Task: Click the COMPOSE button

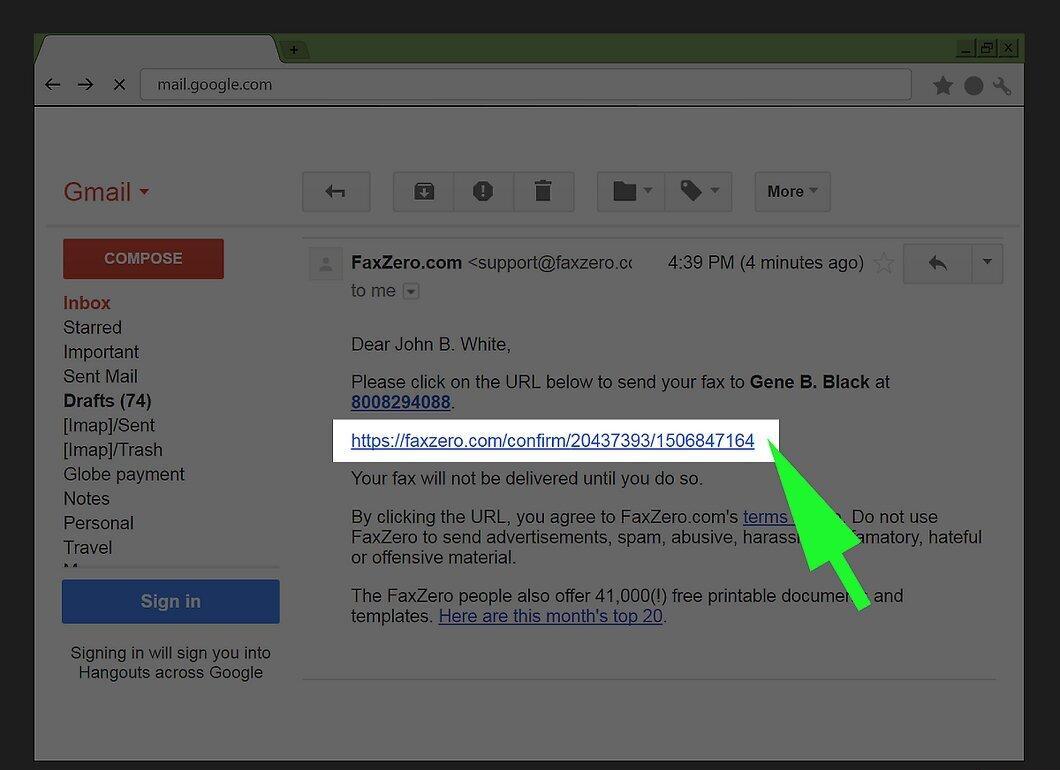Action: click(x=143, y=259)
